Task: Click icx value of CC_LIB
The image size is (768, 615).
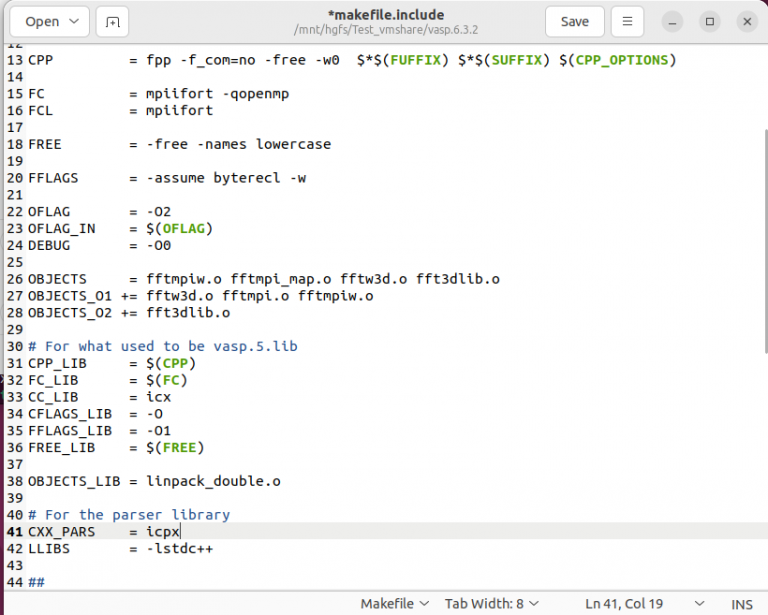Action: pyautogui.click(x=159, y=397)
